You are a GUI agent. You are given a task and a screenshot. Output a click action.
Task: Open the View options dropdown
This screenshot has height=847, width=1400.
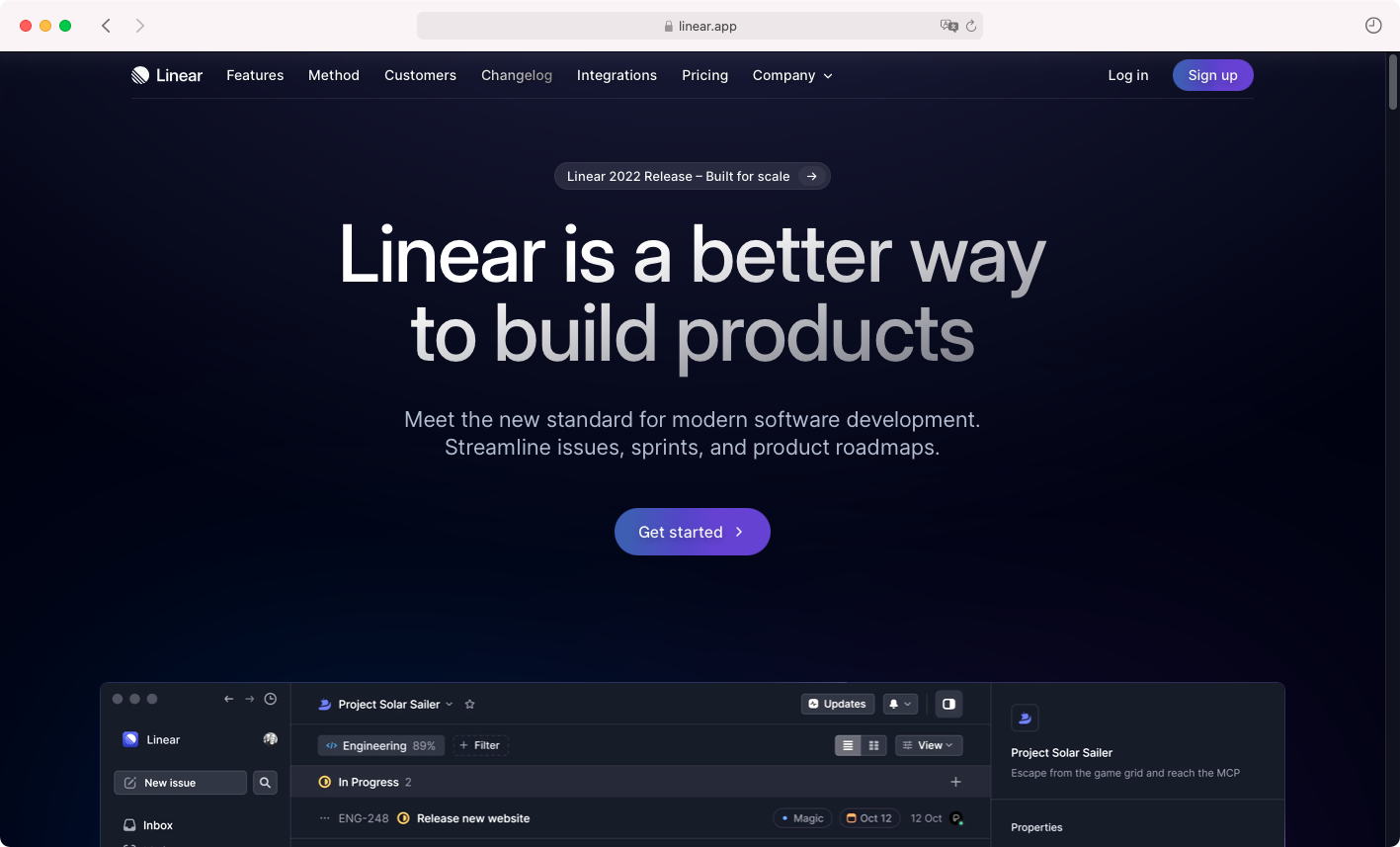tap(929, 745)
